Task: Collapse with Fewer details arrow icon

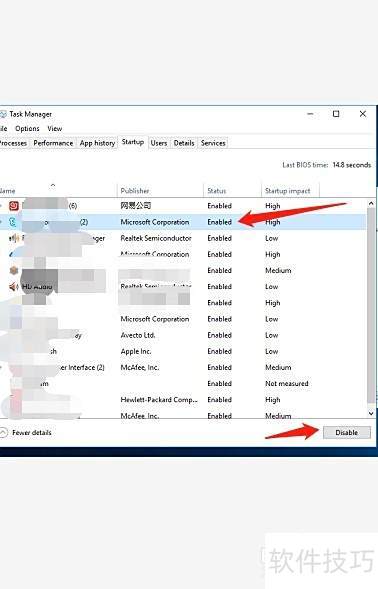Action: [3, 432]
